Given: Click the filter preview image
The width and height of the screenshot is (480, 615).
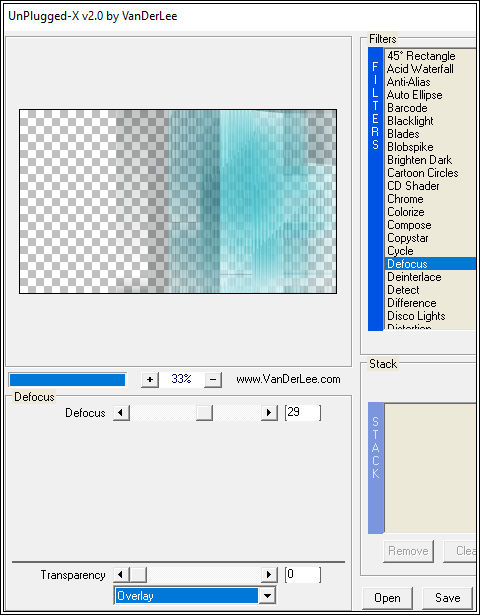Looking at the screenshot, I should click(178, 201).
